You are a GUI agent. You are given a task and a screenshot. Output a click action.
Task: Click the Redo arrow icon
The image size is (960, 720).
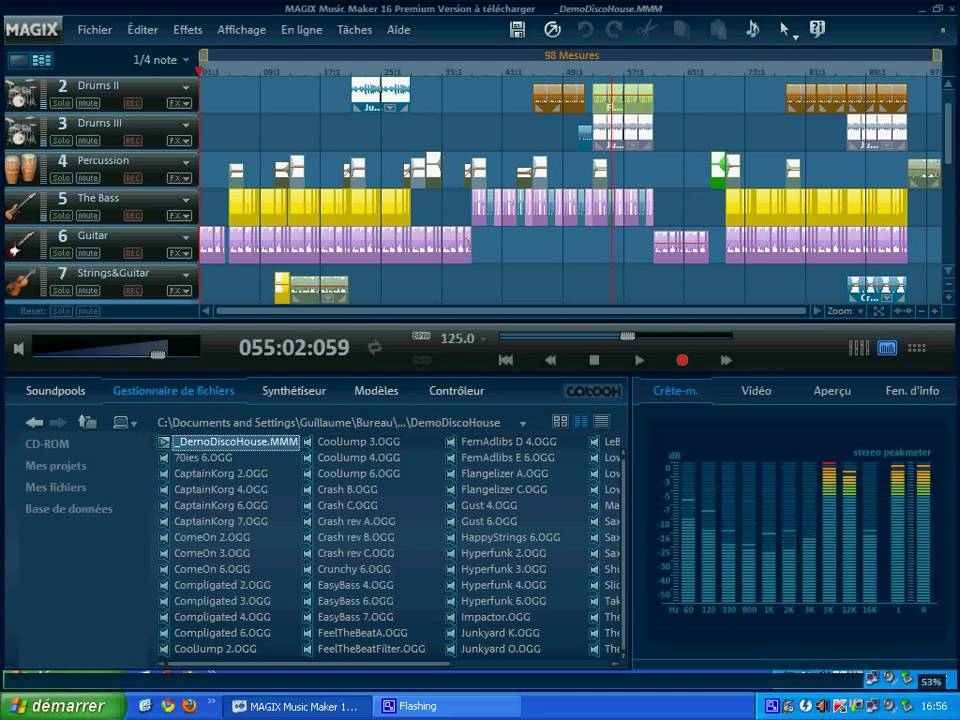614,29
